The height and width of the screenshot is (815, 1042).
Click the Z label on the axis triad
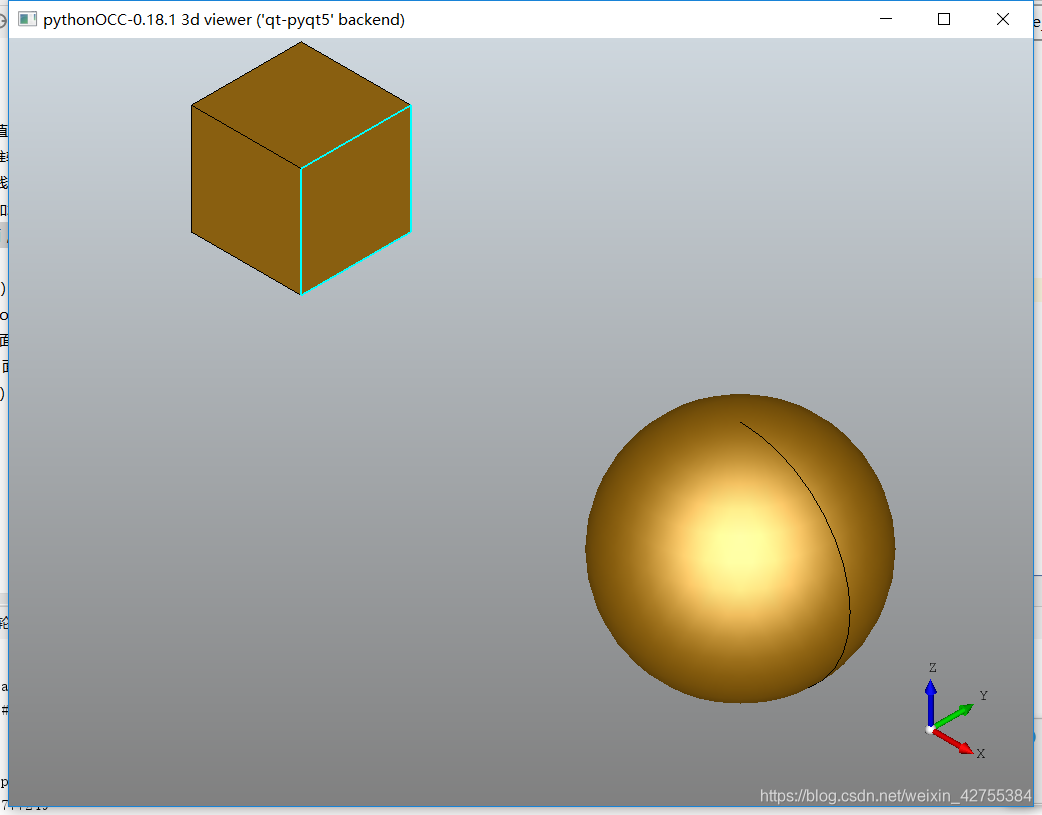click(x=932, y=668)
